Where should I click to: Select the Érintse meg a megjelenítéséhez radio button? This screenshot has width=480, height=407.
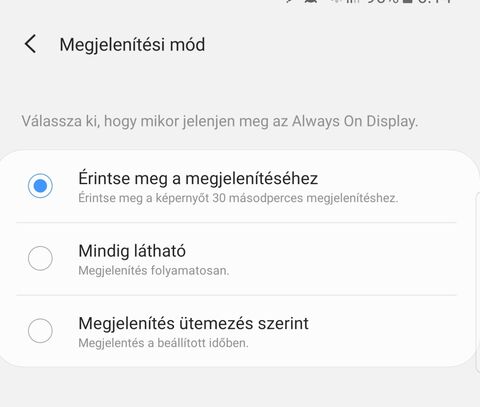(x=40, y=186)
